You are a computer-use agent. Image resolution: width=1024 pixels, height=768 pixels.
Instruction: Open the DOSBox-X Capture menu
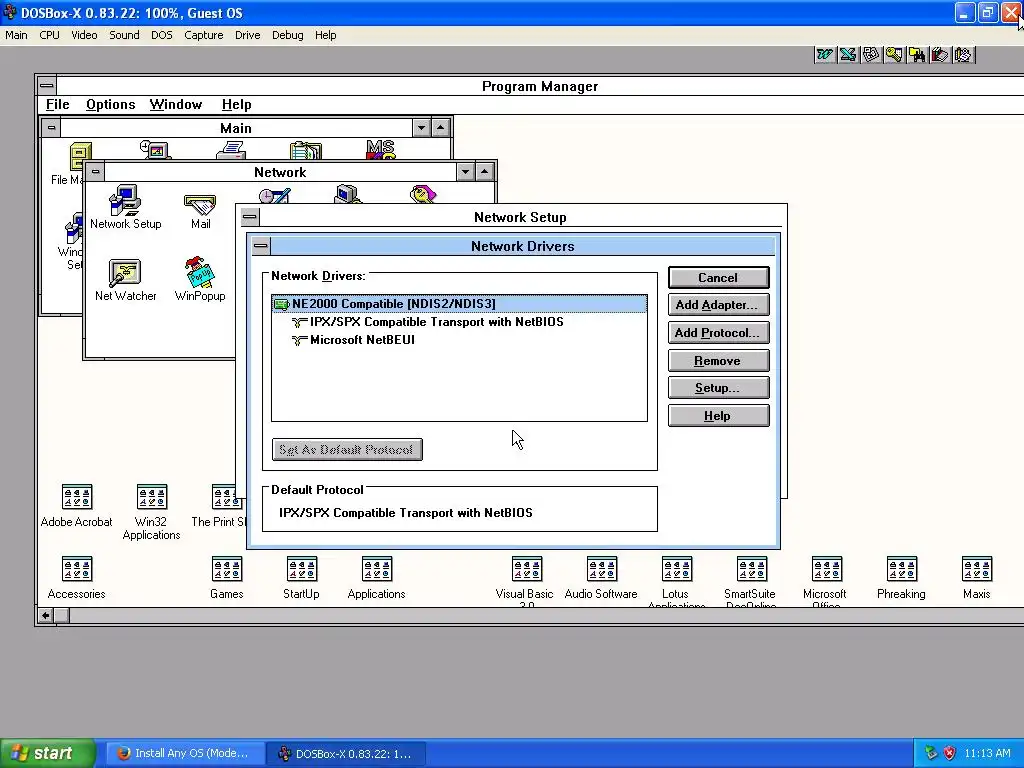coord(203,35)
